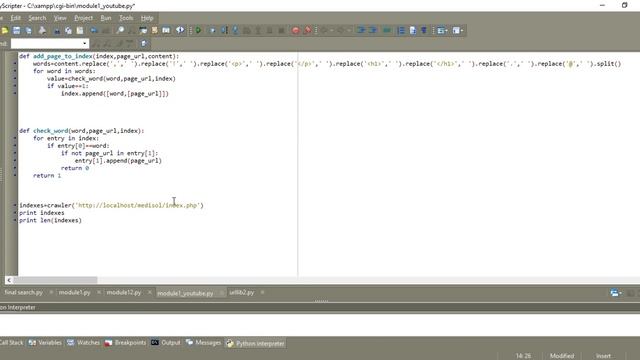Viewport: 640px width, 360px height.
Task: Click the Find magnifier icon
Action: point(120,31)
